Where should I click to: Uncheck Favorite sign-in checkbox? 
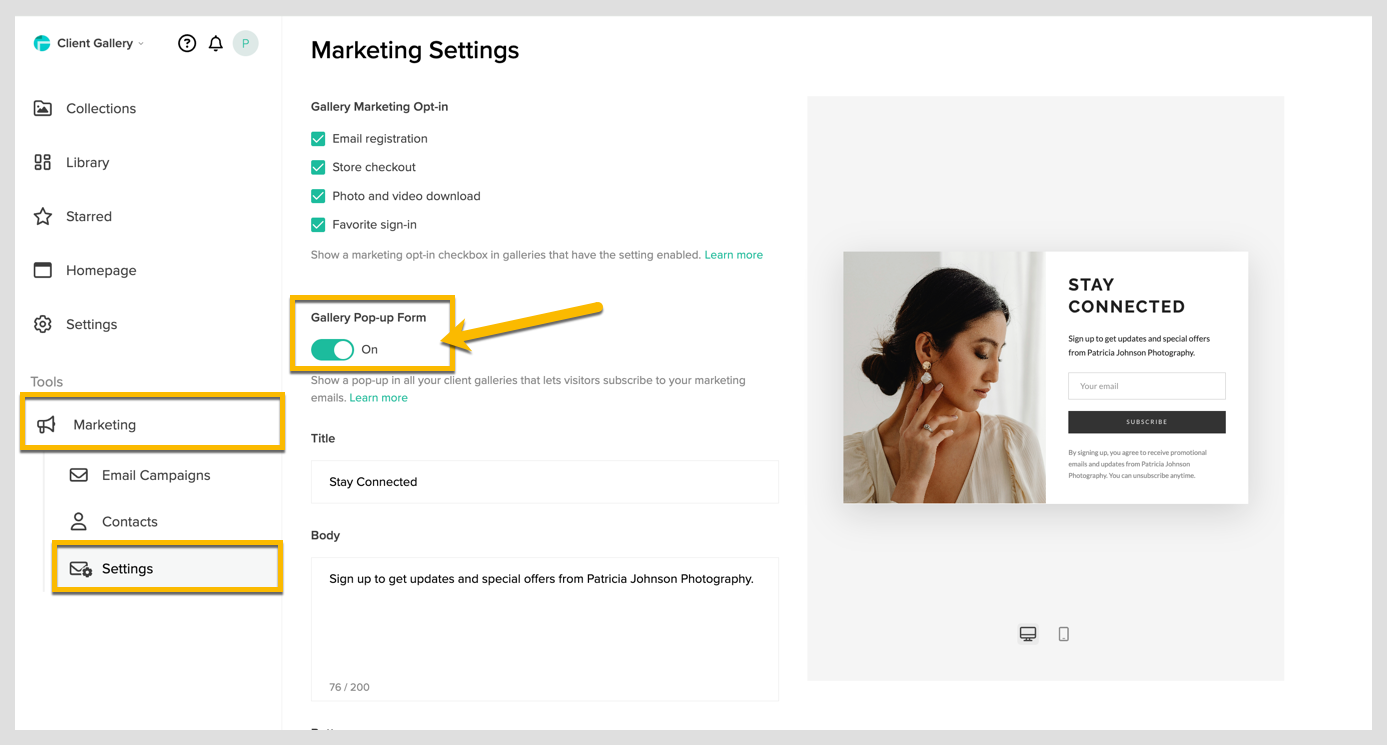(318, 225)
